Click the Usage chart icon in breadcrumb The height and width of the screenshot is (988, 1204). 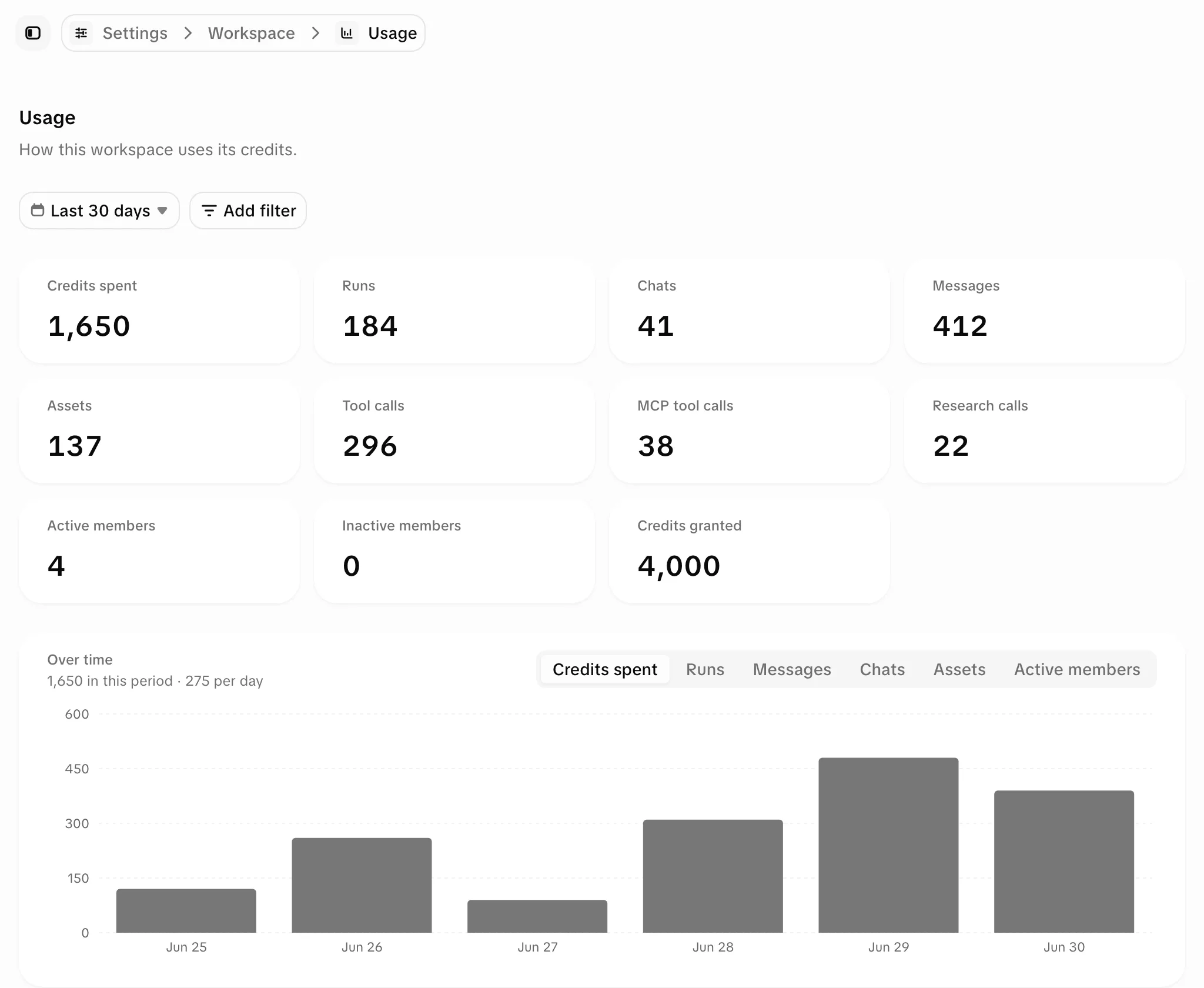[x=347, y=33]
